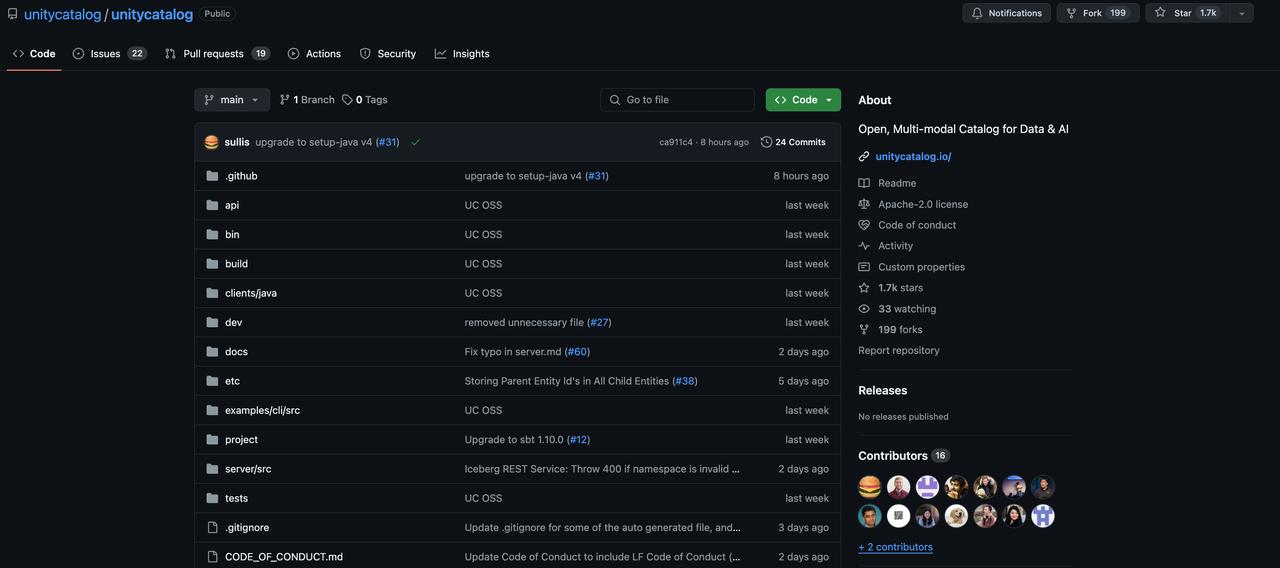The height and width of the screenshot is (568, 1280).
Task: Click the .gitignore file icon
Action: point(212,528)
